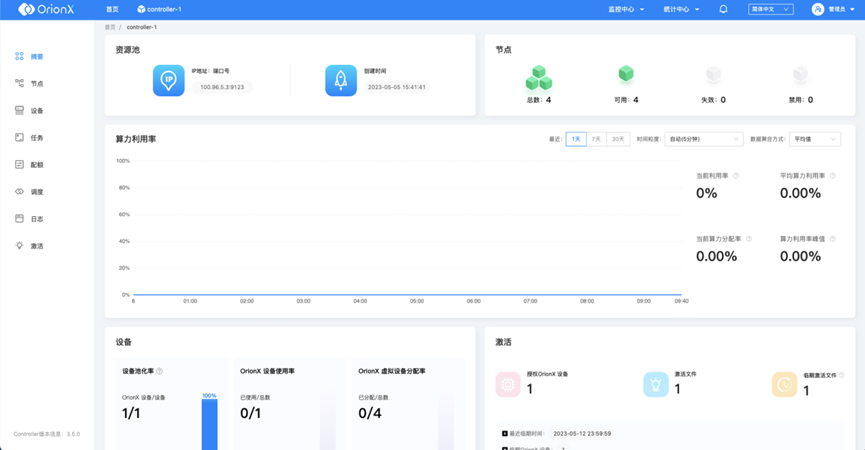The width and height of the screenshot is (865, 450).
Task: Click help icon beside 设备池化率
Action: click(159, 371)
